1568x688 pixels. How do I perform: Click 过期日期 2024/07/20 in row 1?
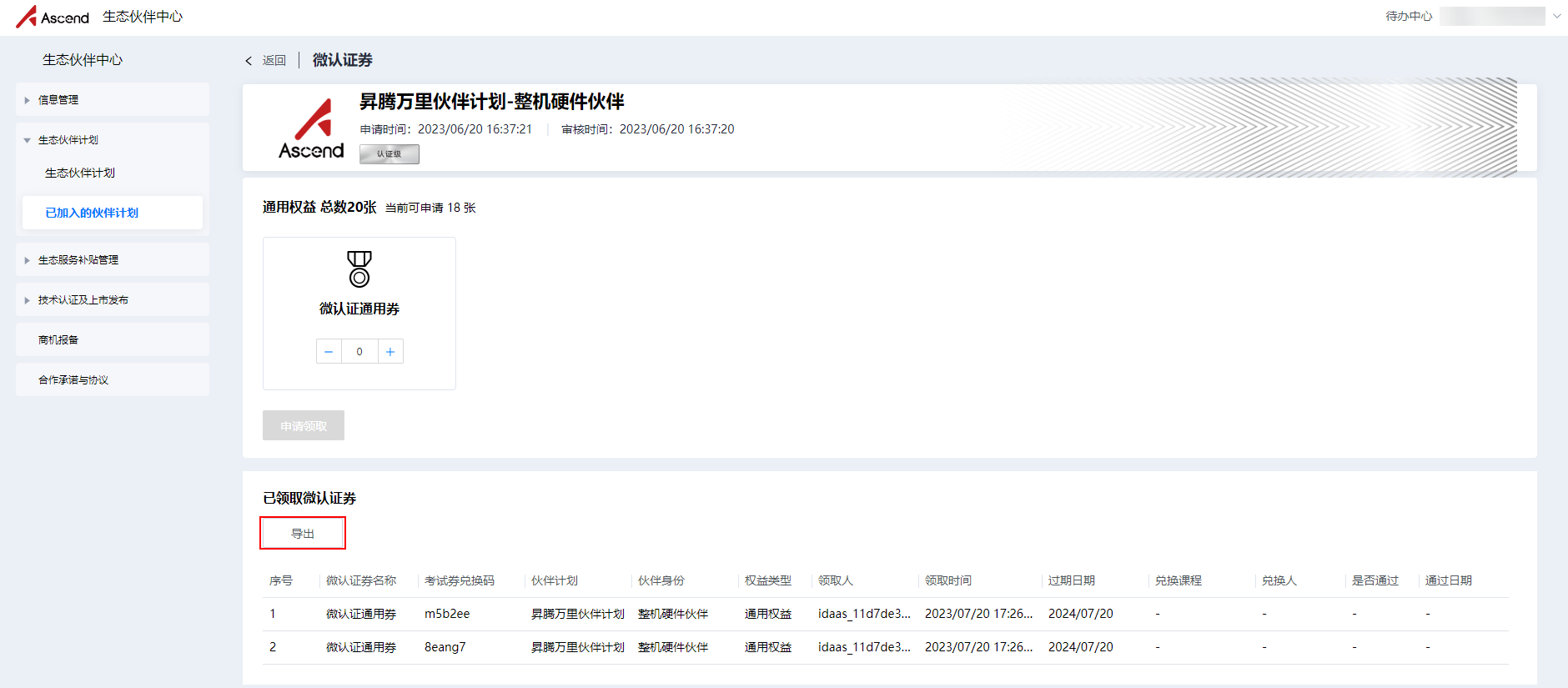[1081, 614]
